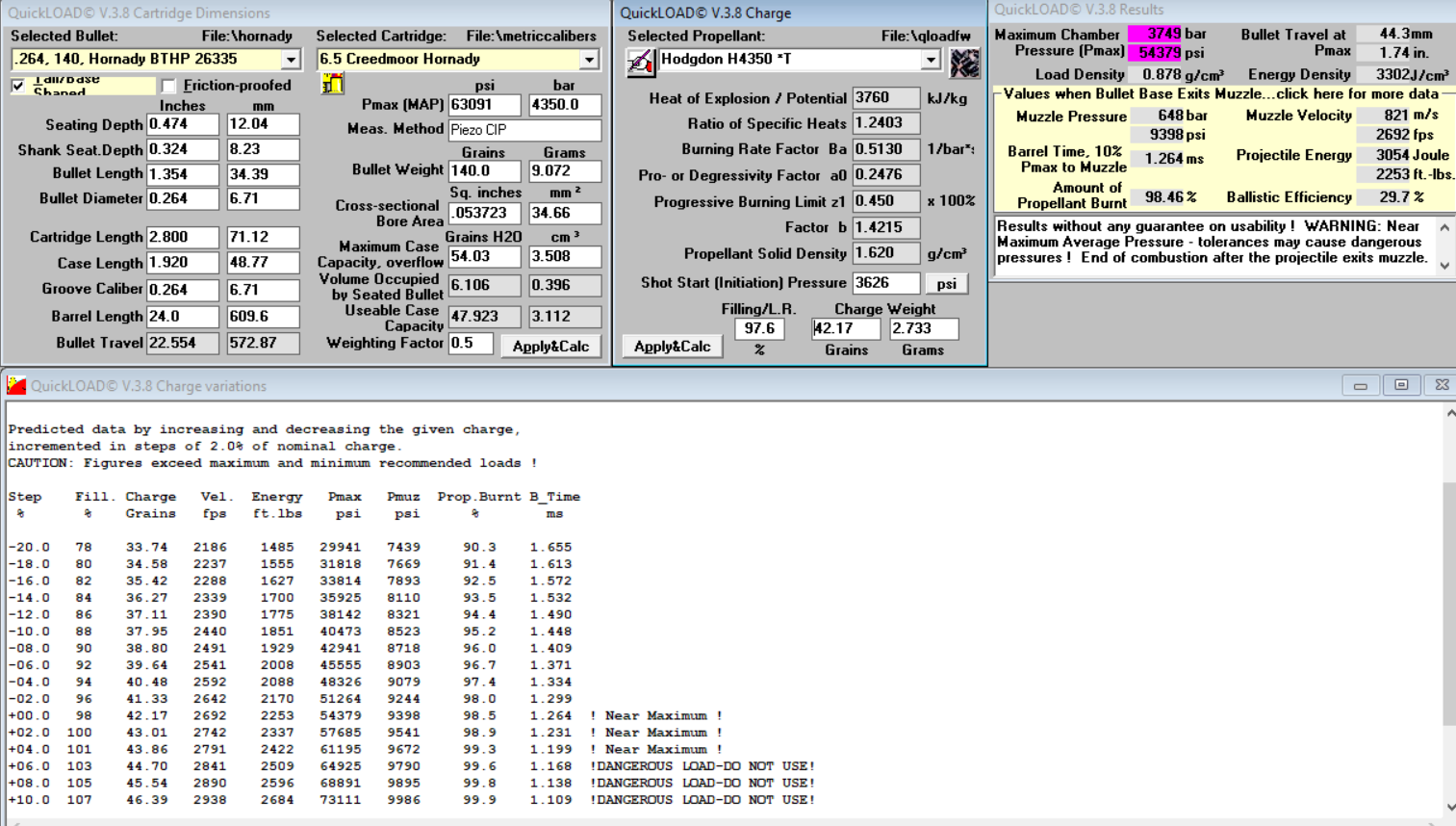Select the +10.0 dangerous load row, 46.39 grains
This screenshot has height=826, width=1456.
[412, 800]
